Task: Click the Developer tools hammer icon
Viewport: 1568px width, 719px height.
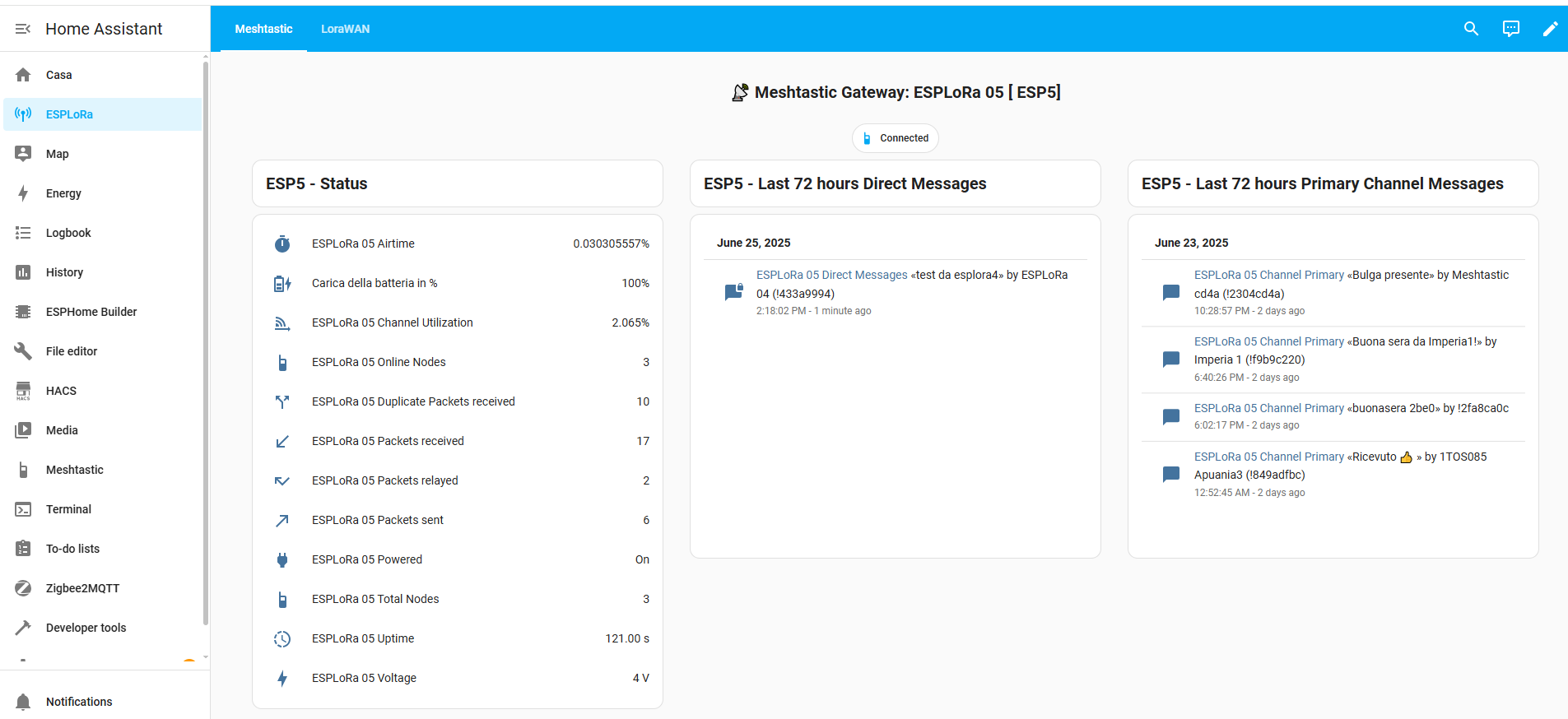Action: pos(23,628)
